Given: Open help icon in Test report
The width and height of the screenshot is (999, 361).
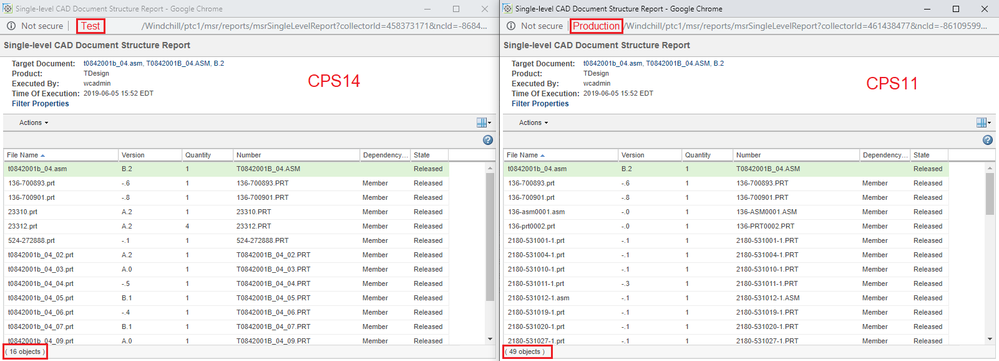Looking at the screenshot, I should pyautogui.click(x=487, y=140).
